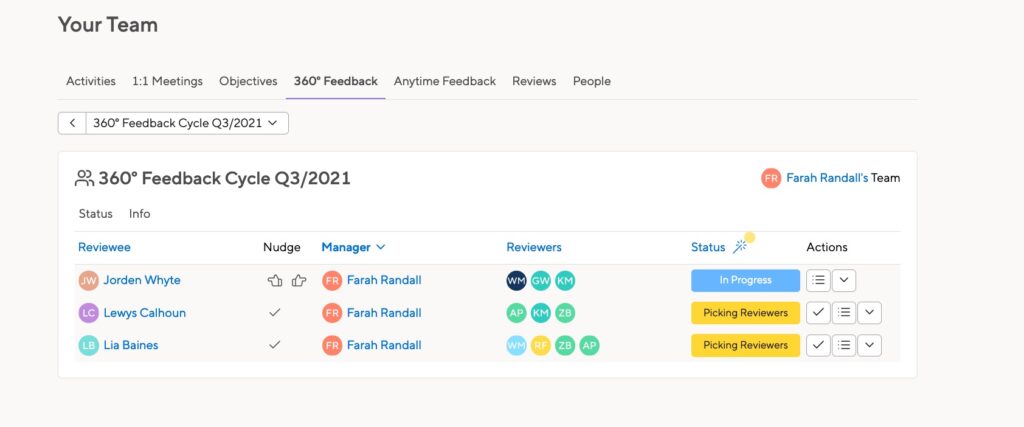Open the 360° Feedback Cycle Q3/2021 dropdown
The image size is (1024, 427).
(187, 123)
